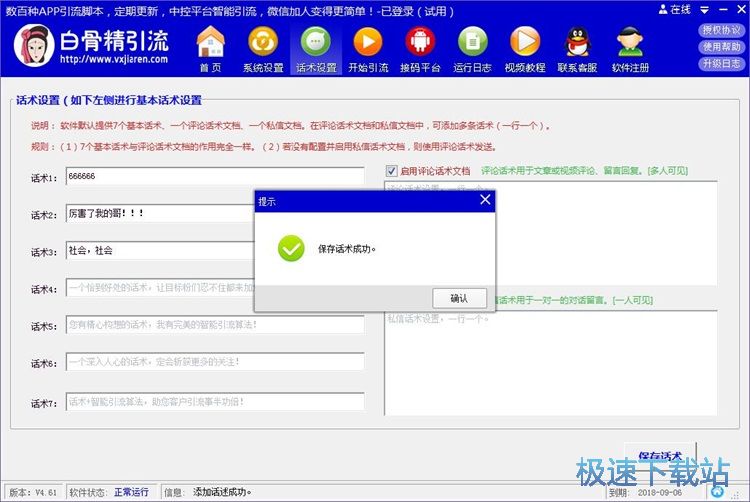This screenshot has width=750, height=502.
Task: Click the 添加话述成功 info message
Action: click(222, 492)
